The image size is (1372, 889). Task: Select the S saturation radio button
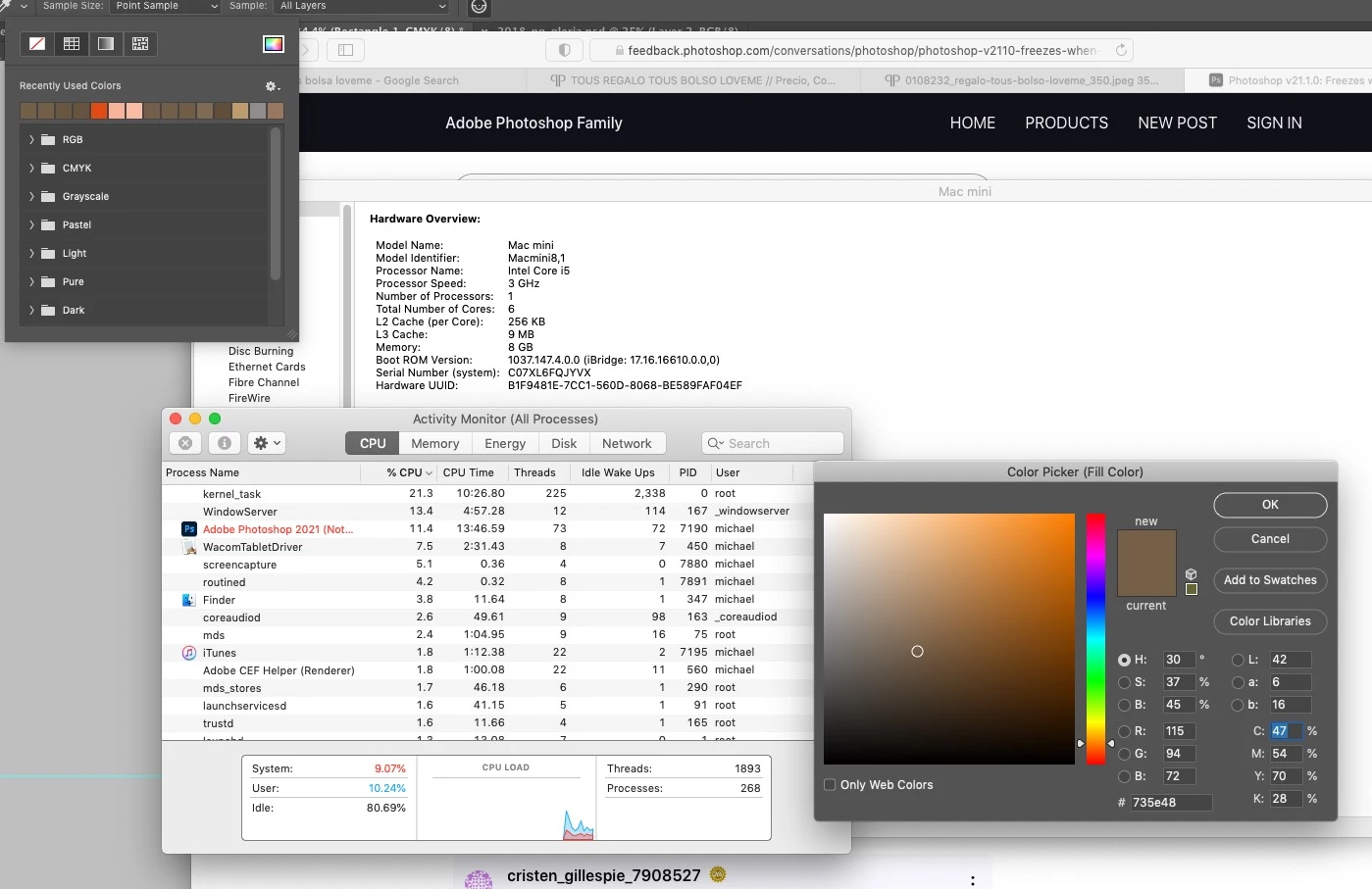pyautogui.click(x=1124, y=682)
